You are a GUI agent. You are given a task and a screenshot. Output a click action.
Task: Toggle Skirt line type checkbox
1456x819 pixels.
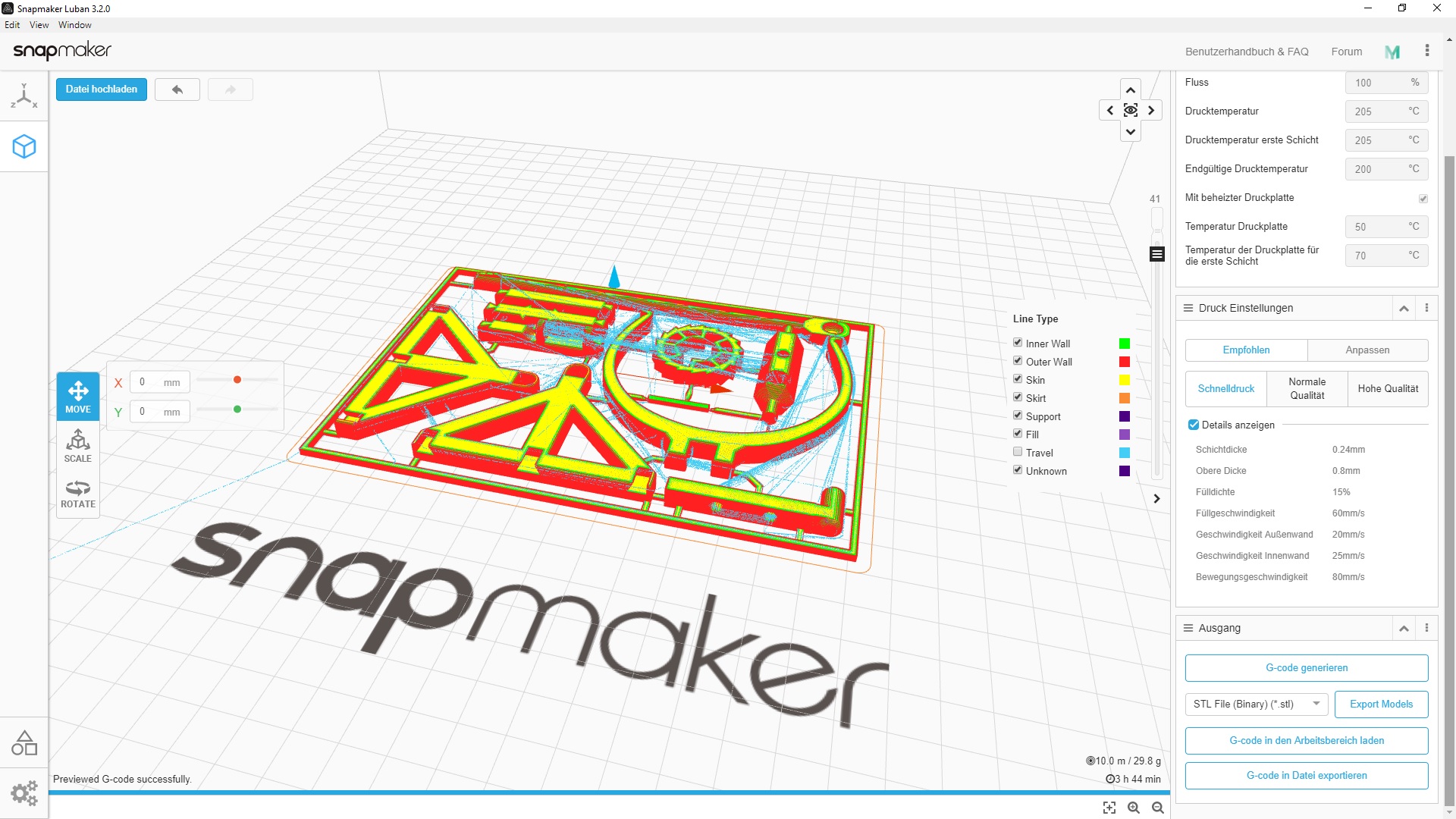click(x=1018, y=397)
